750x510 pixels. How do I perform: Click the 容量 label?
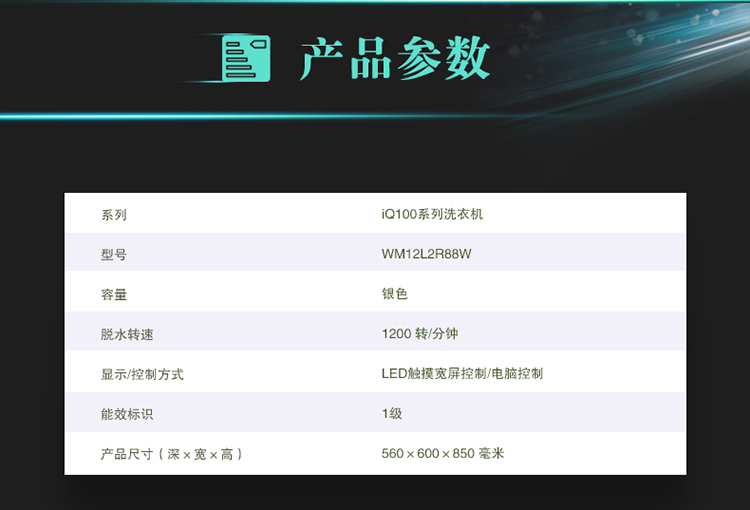(x=114, y=294)
